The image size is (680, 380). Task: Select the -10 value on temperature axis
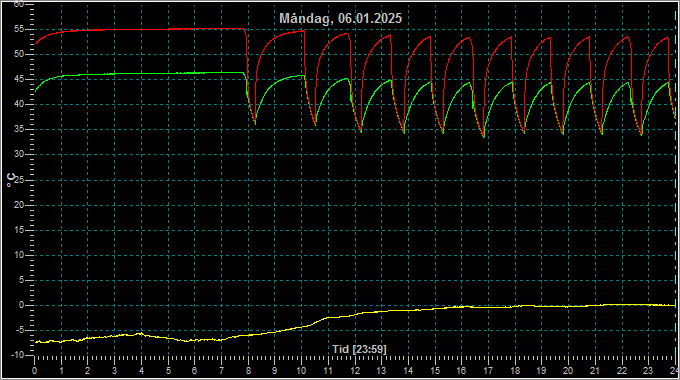pyautogui.click(x=17, y=355)
